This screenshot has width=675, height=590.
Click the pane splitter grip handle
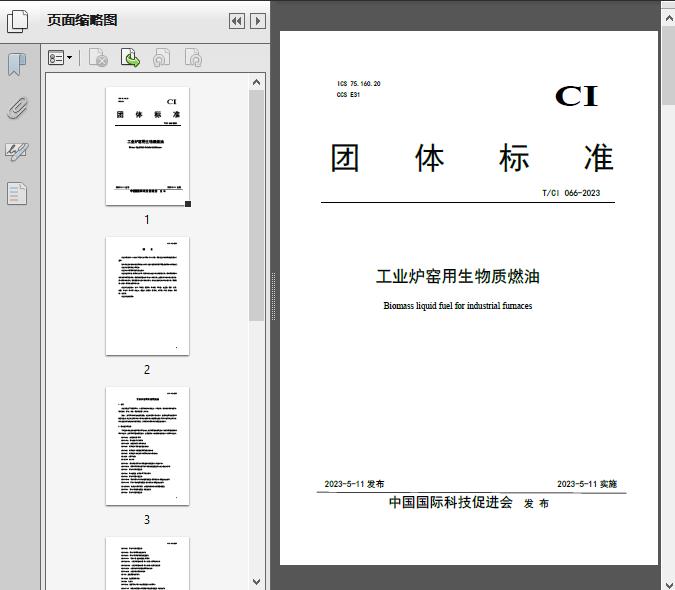point(273,297)
